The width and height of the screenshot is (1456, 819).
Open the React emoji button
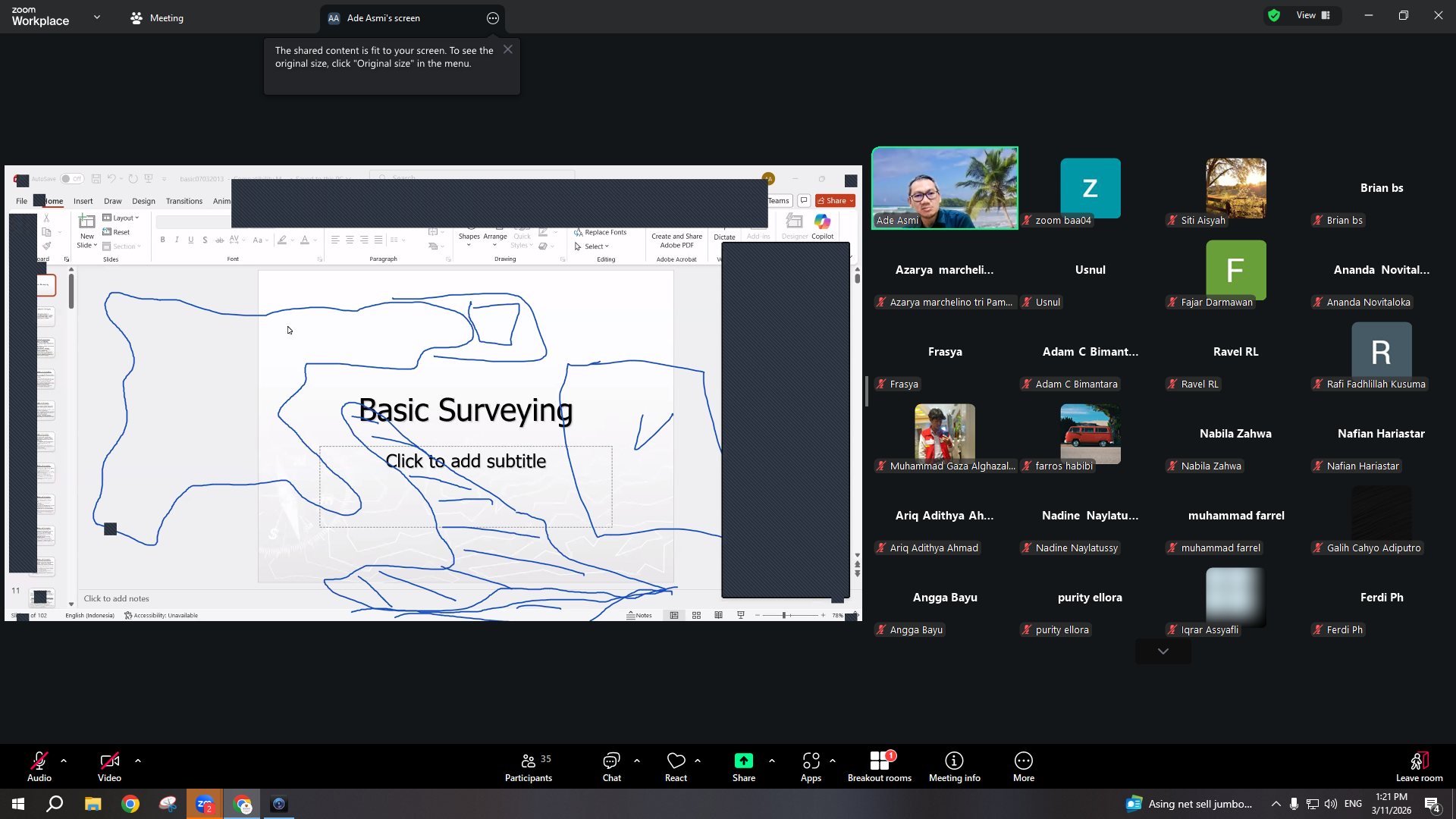tap(676, 767)
